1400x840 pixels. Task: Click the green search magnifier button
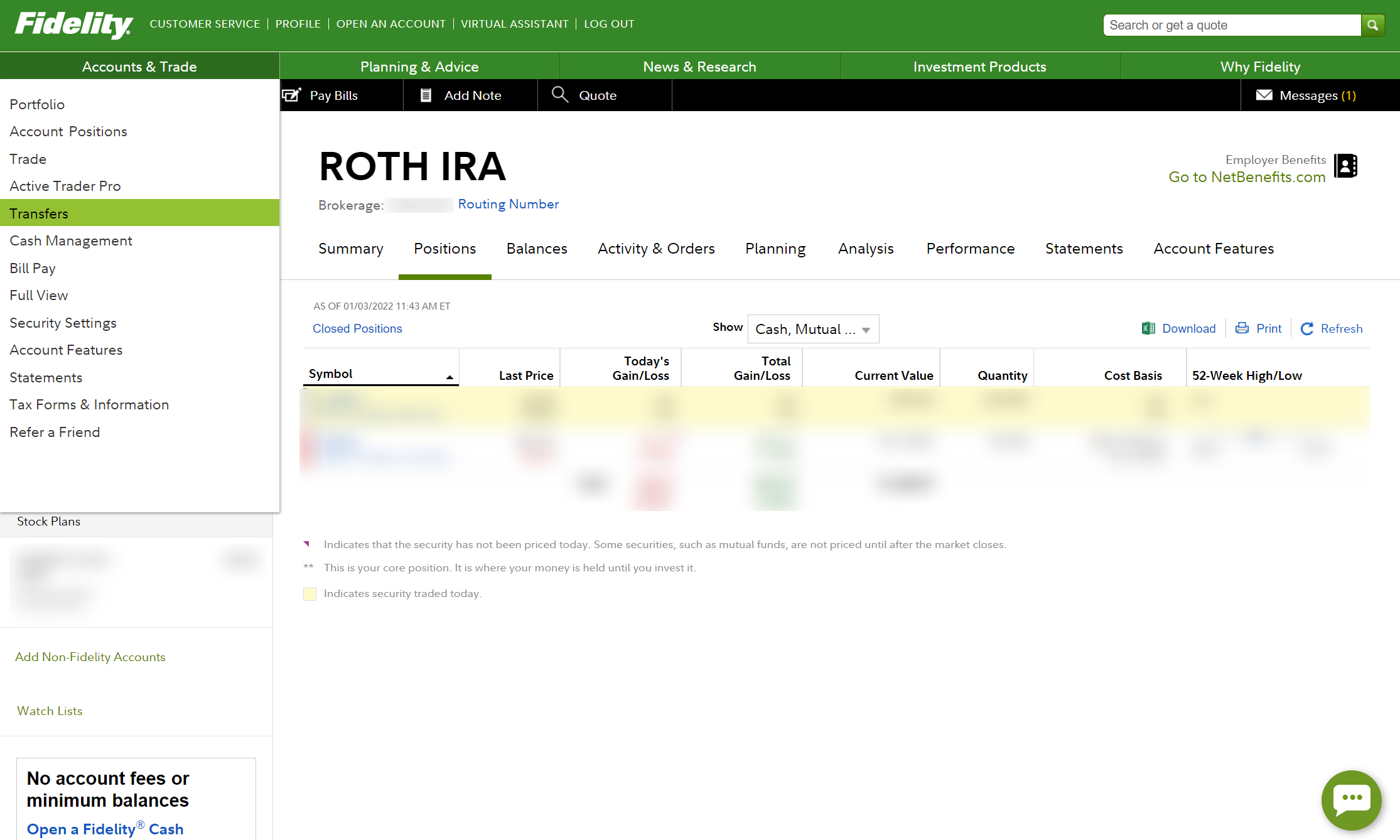pyautogui.click(x=1372, y=25)
